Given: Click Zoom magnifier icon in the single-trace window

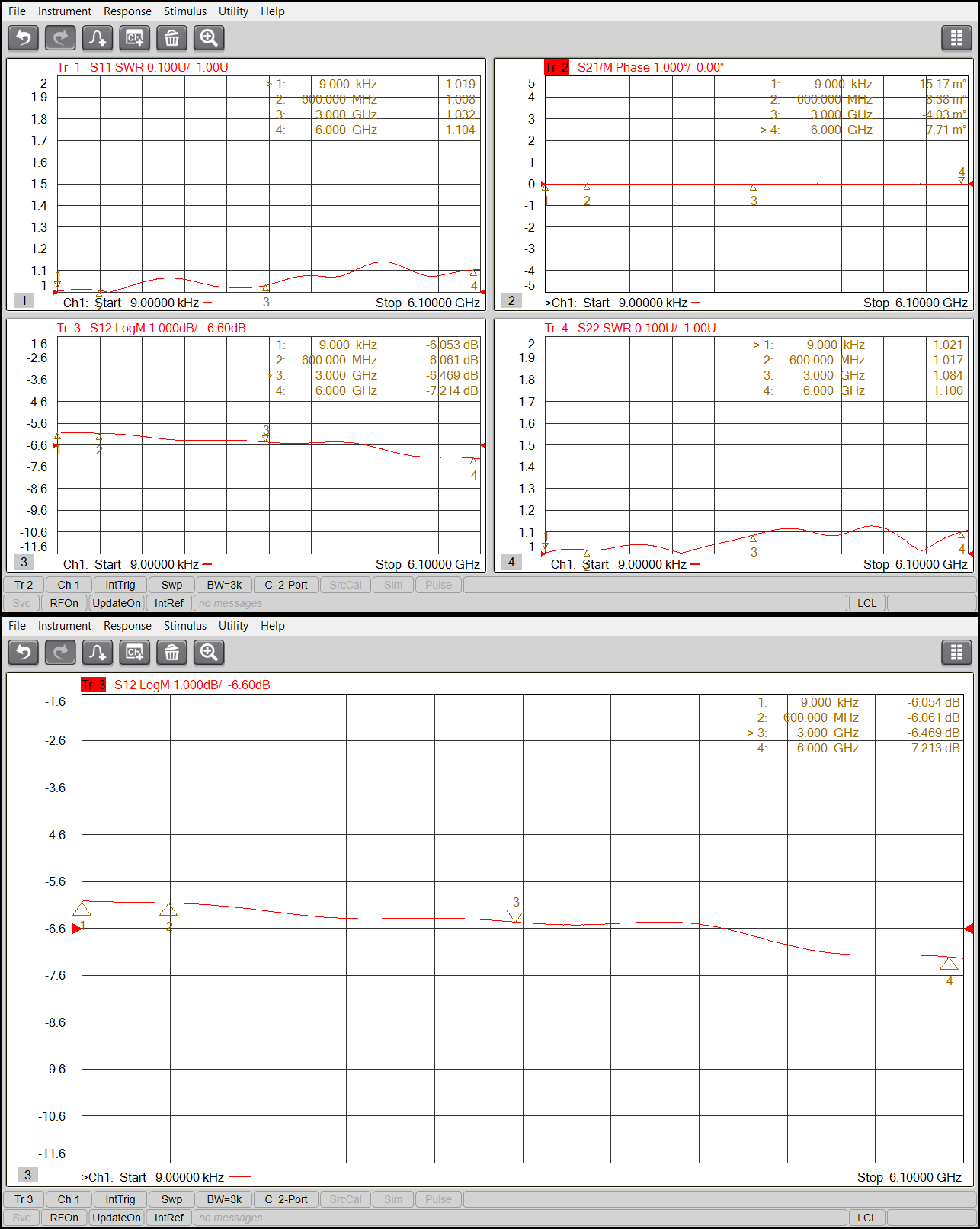Looking at the screenshot, I should click(x=209, y=653).
